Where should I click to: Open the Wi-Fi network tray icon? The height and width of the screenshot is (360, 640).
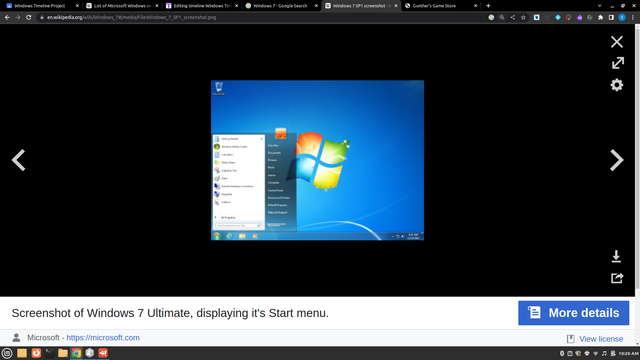point(596,353)
